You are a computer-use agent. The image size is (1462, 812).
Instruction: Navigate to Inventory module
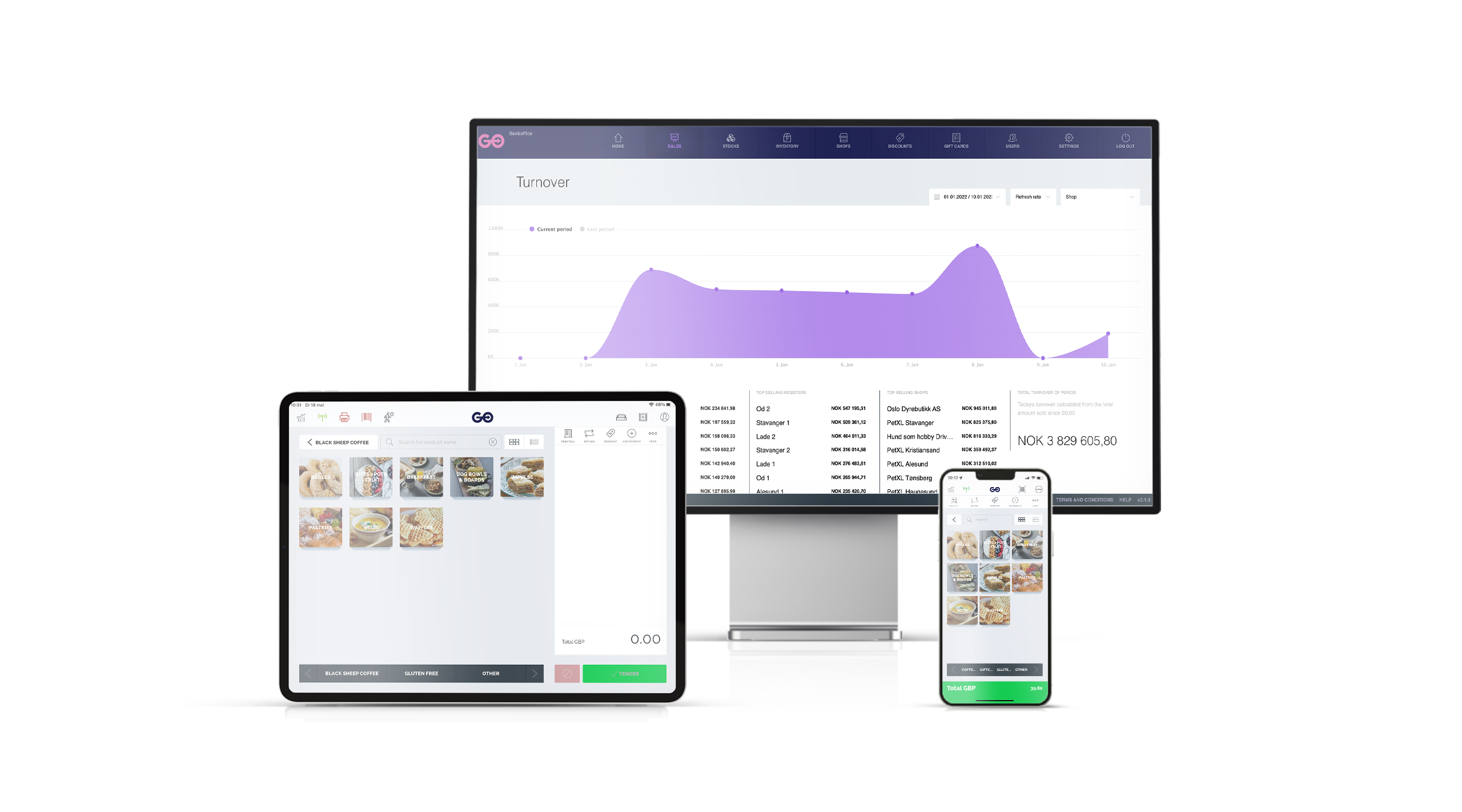[787, 143]
